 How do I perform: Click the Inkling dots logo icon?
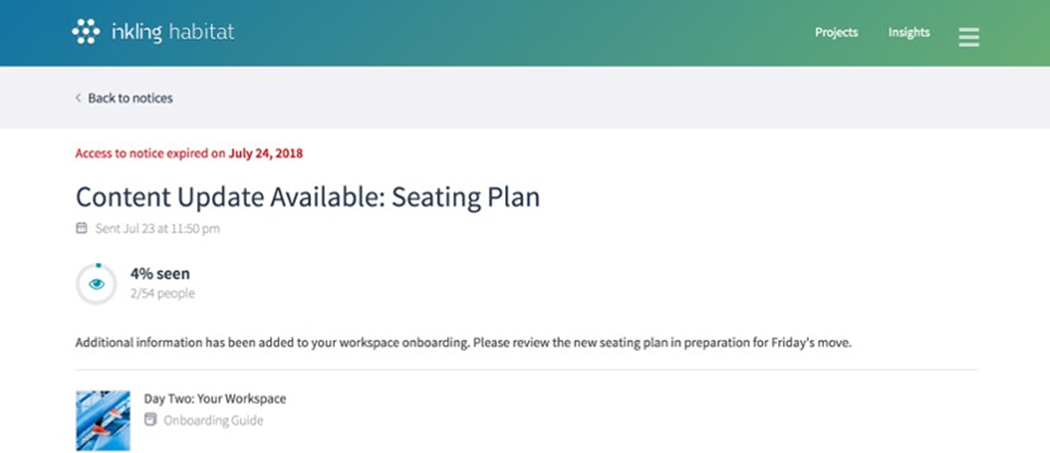86,32
